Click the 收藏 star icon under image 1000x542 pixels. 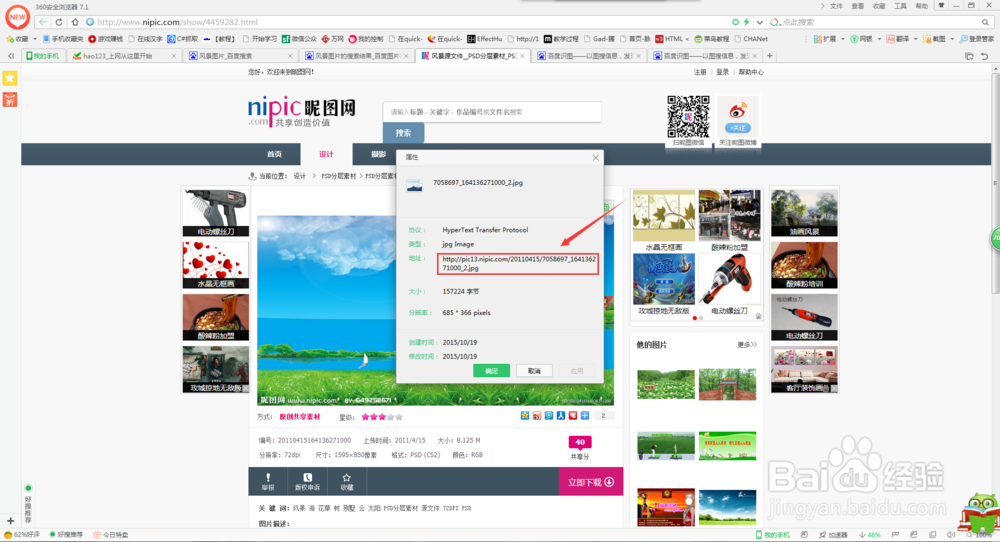346,481
